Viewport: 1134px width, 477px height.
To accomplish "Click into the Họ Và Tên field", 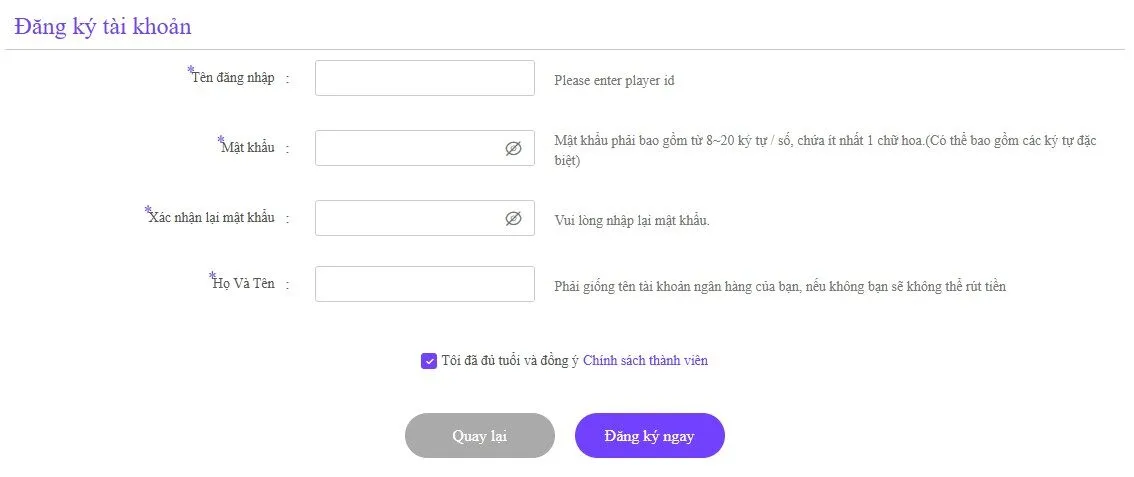I will click(424, 284).
